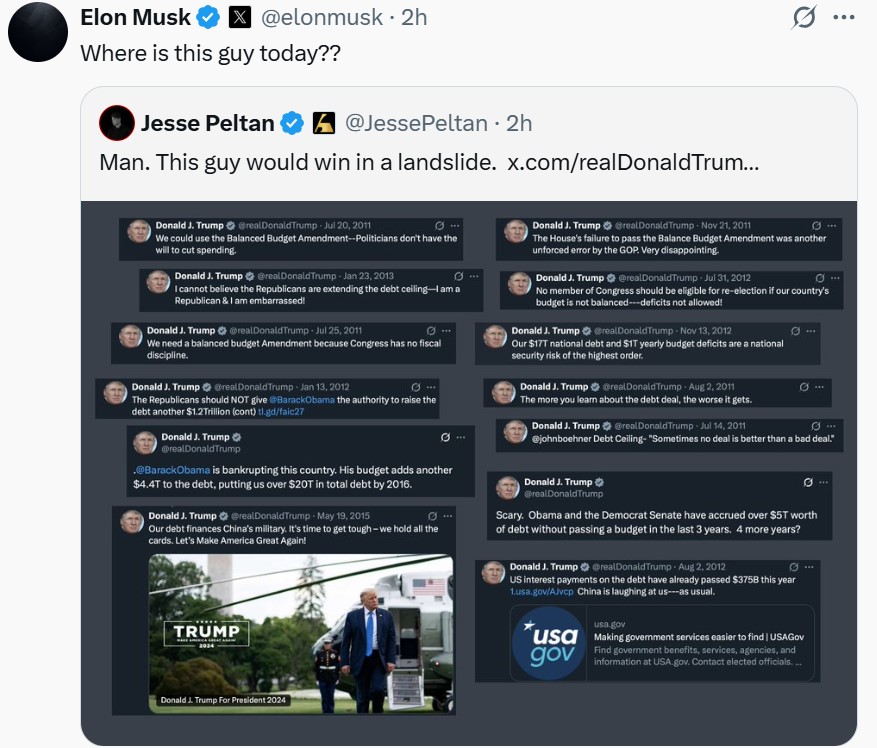
Task: Click Jesse Peltan's profile avatar
Action: (116, 122)
